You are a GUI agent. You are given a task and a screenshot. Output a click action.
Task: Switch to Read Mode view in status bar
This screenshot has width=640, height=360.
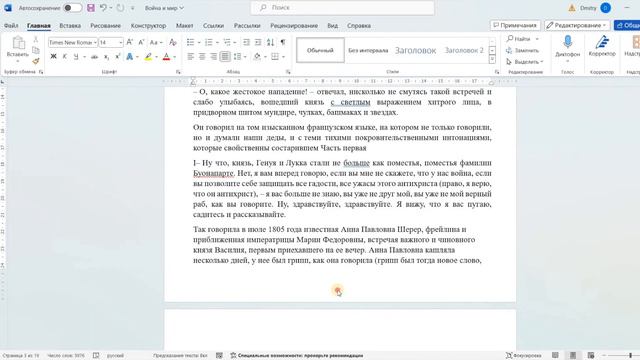point(556,356)
